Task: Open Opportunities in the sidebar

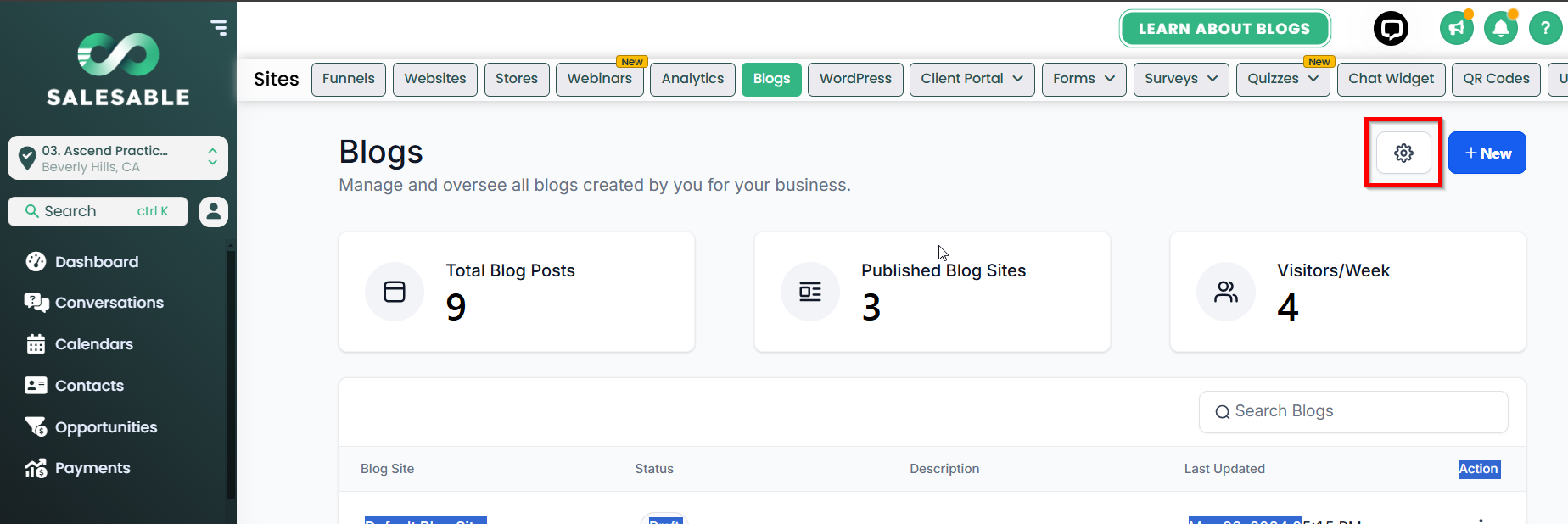Action: pyautogui.click(x=106, y=427)
